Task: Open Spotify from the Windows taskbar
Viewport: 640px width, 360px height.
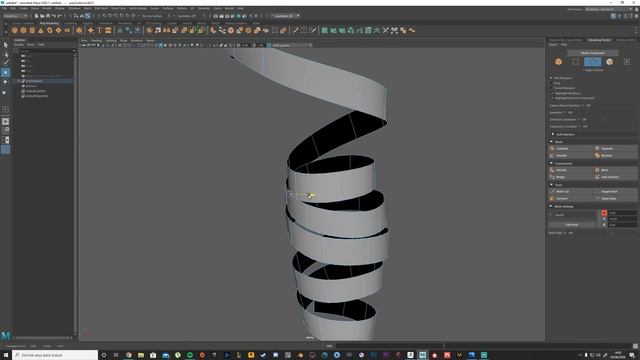Action: 190,355
